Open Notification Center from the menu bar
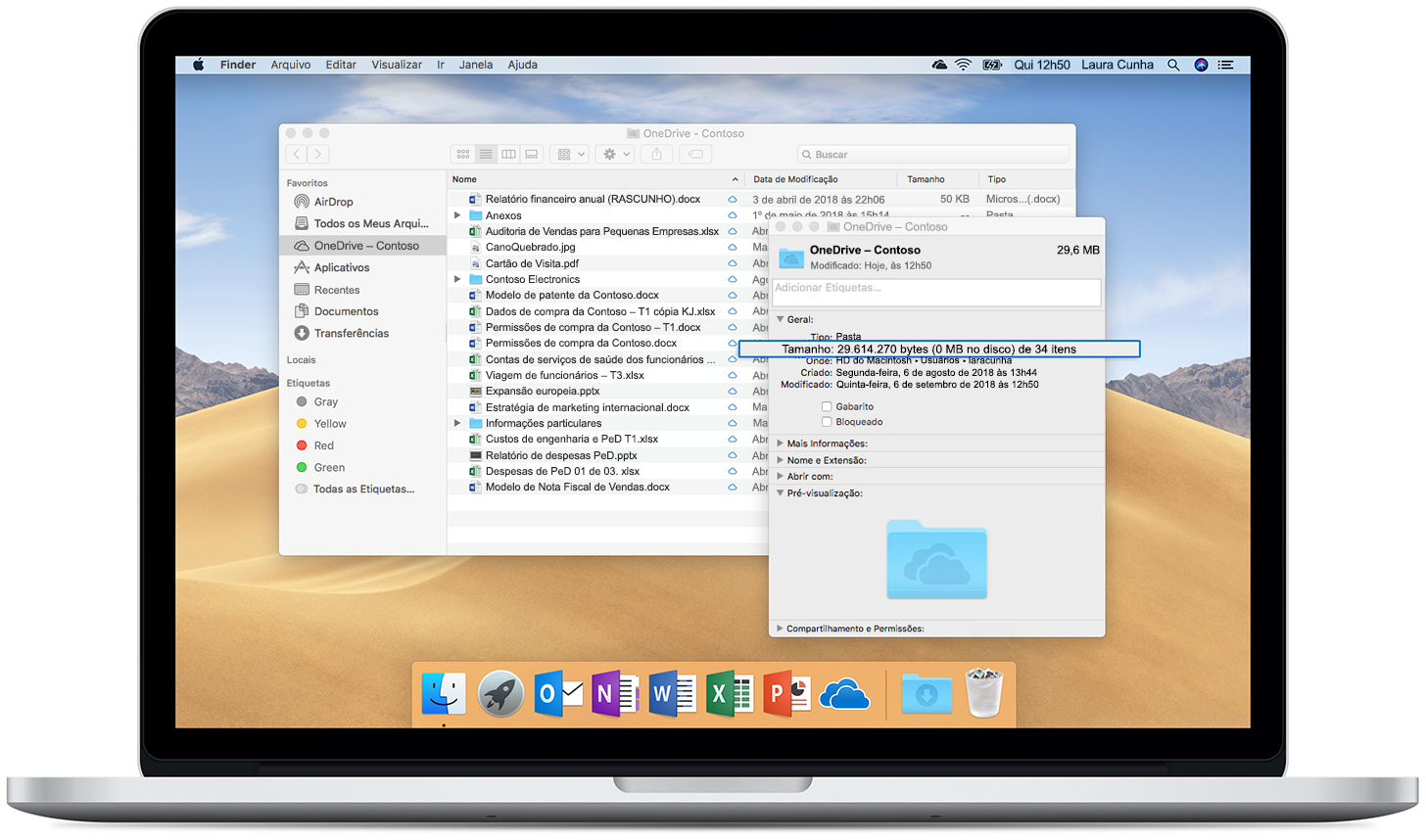1426x840 pixels. point(1225,65)
